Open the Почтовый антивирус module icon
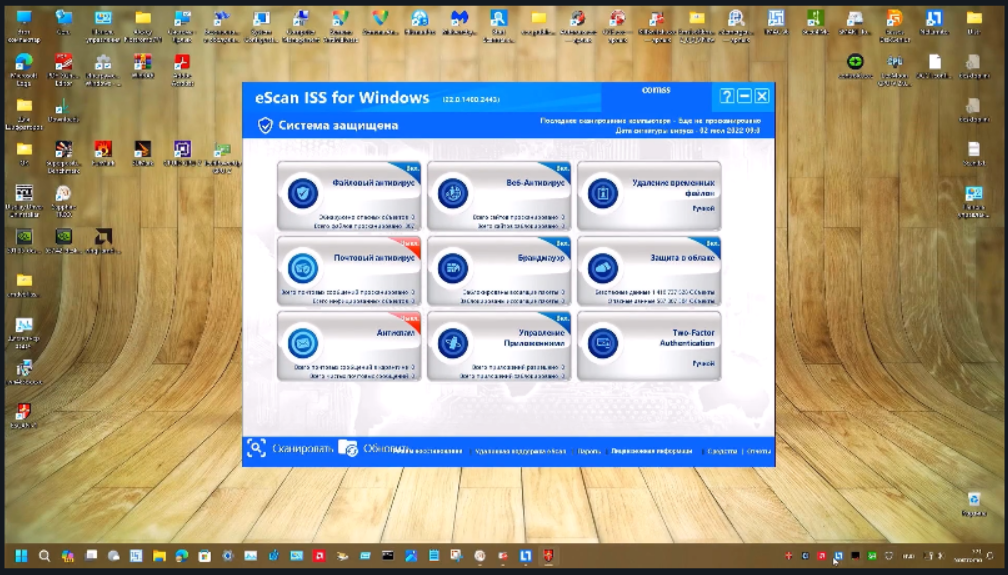Image resolution: width=1008 pixels, height=575 pixels. 303,268
